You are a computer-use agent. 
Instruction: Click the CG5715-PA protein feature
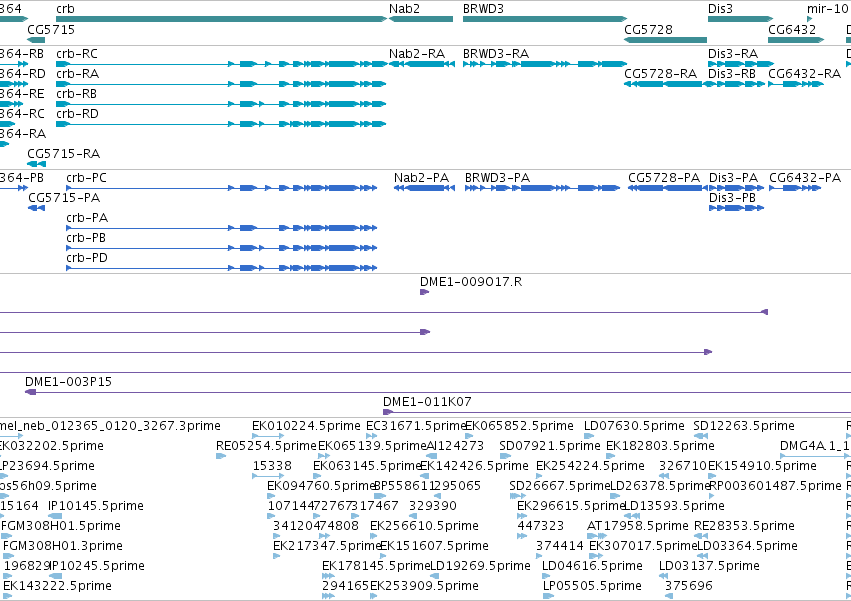[36, 208]
